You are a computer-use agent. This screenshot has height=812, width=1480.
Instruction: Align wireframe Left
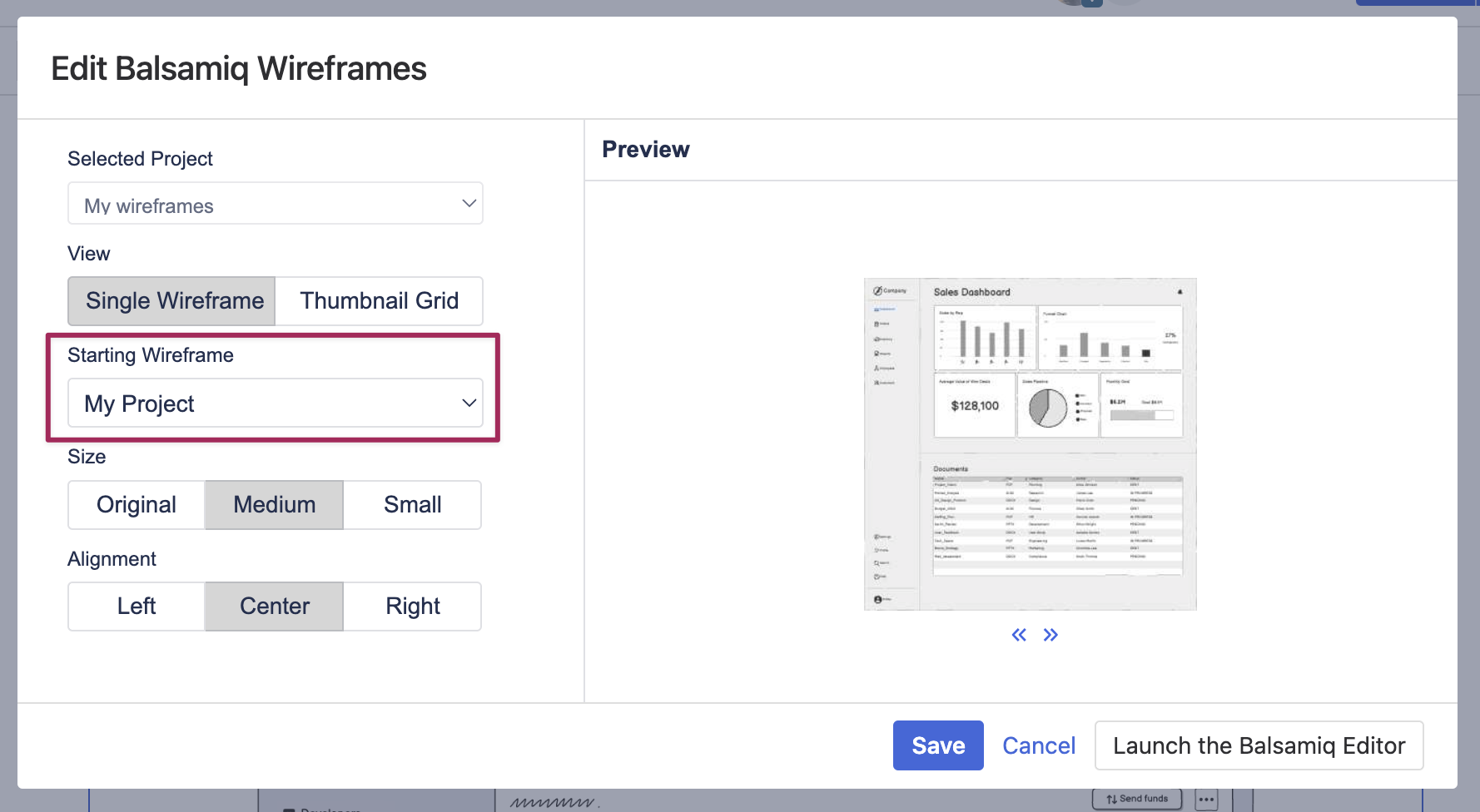137,607
